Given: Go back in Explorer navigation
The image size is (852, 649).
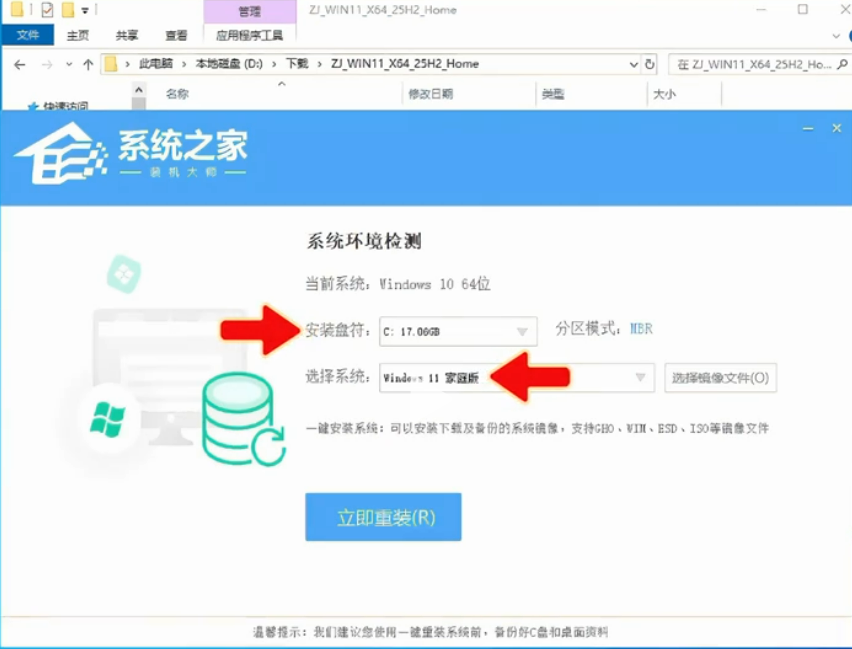Looking at the screenshot, I should (20, 65).
